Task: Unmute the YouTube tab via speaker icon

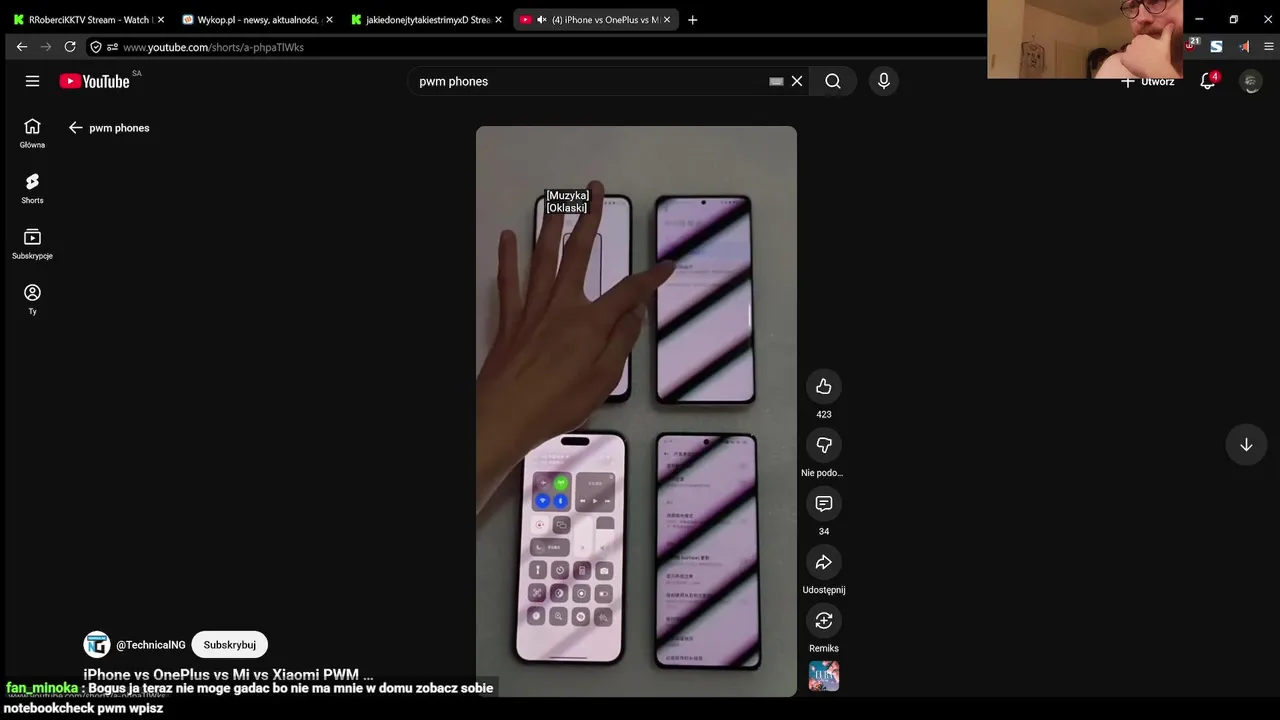Action: [x=541, y=20]
